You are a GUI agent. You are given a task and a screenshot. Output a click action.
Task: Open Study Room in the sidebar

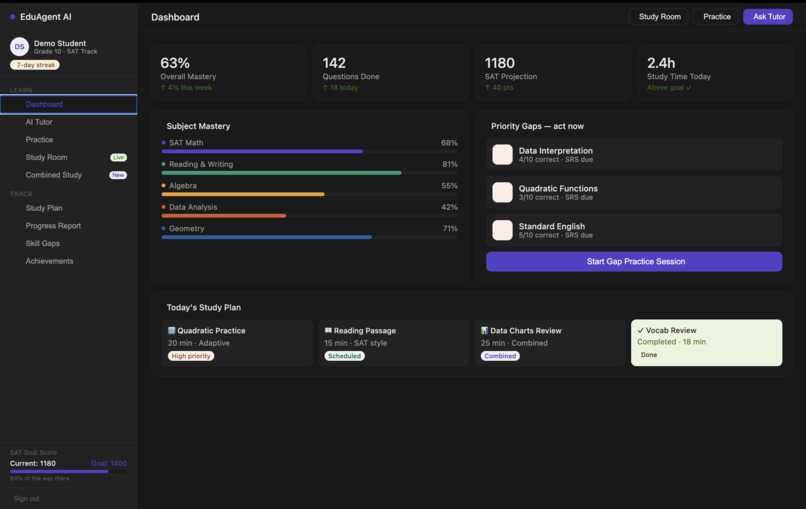click(69, 157)
